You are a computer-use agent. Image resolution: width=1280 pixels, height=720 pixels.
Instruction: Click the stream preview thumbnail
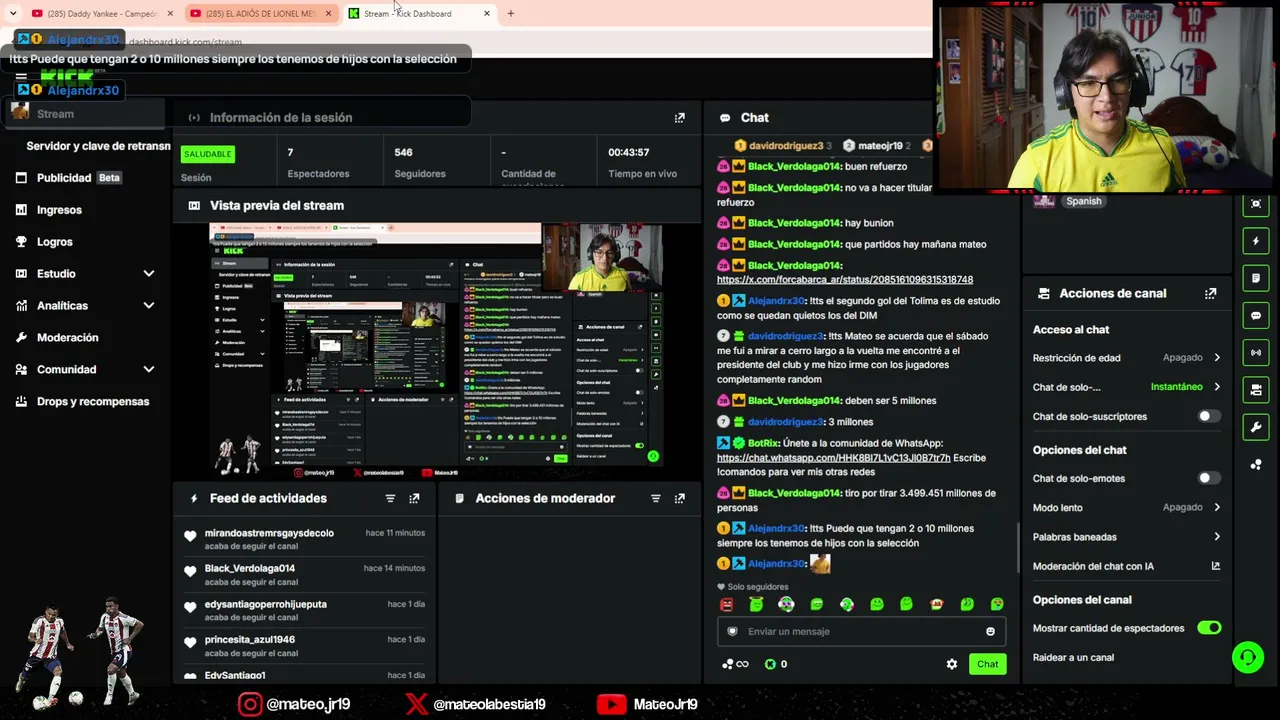pyautogui.click(x=436, y=350)
